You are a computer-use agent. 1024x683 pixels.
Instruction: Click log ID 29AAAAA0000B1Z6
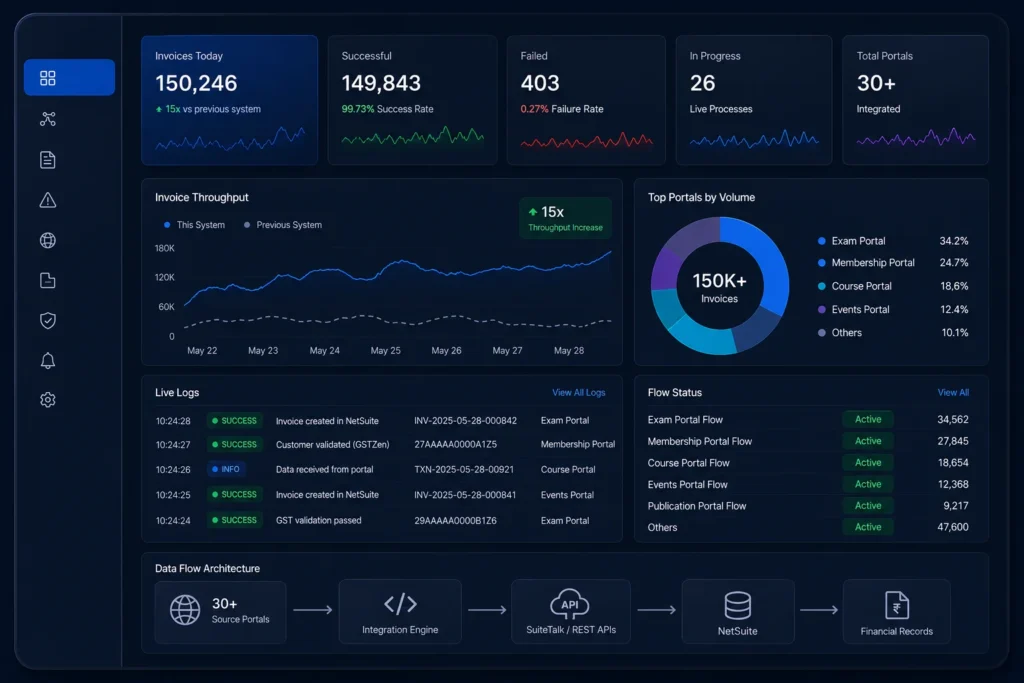tap(455, 520)
